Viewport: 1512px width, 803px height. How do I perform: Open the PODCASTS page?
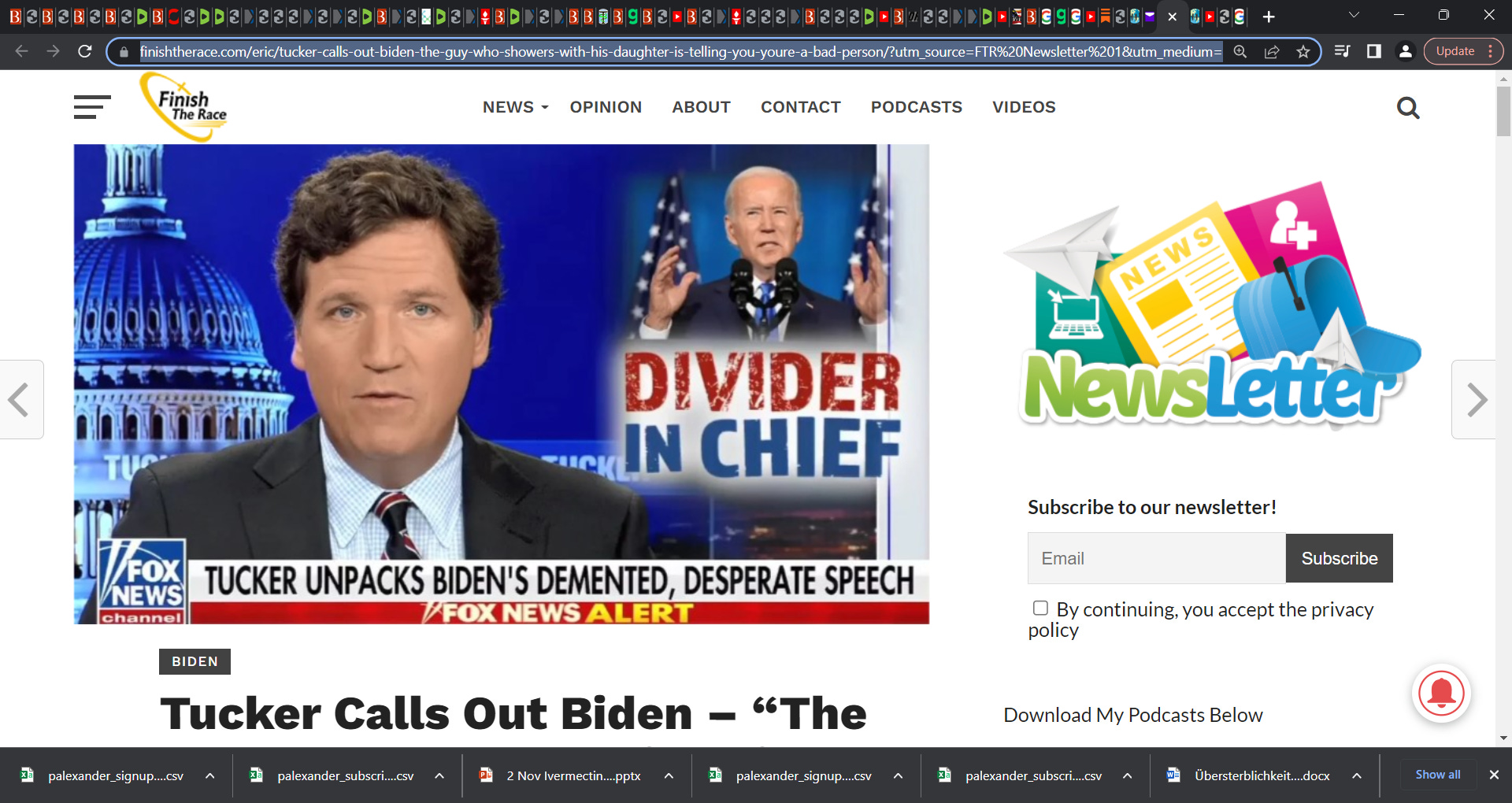point(916,107)
